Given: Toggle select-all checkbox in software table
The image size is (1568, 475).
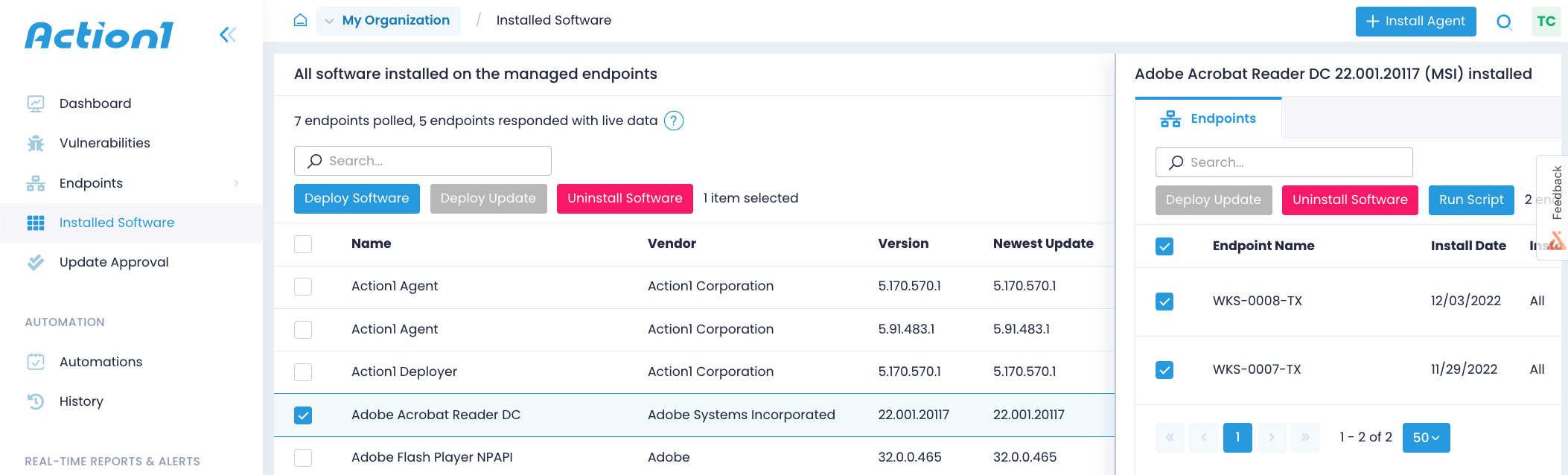Looking at the screenshot, I should [303, 244].
